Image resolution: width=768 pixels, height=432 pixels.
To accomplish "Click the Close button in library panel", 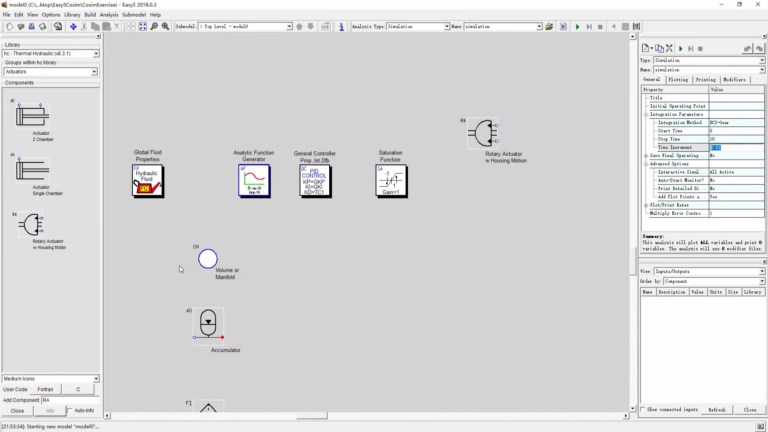I will point(18,411).
